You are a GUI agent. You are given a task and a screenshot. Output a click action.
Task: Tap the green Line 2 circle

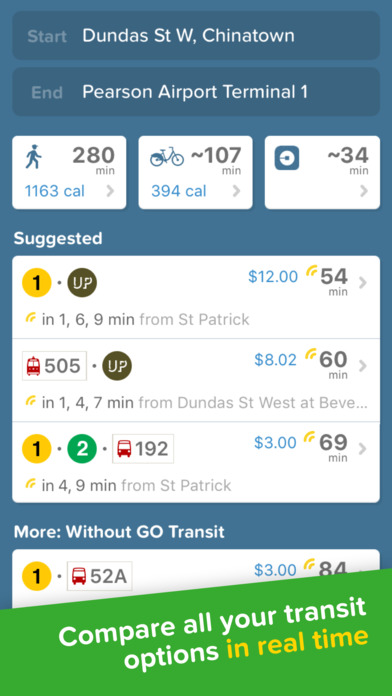coord(82,449)
